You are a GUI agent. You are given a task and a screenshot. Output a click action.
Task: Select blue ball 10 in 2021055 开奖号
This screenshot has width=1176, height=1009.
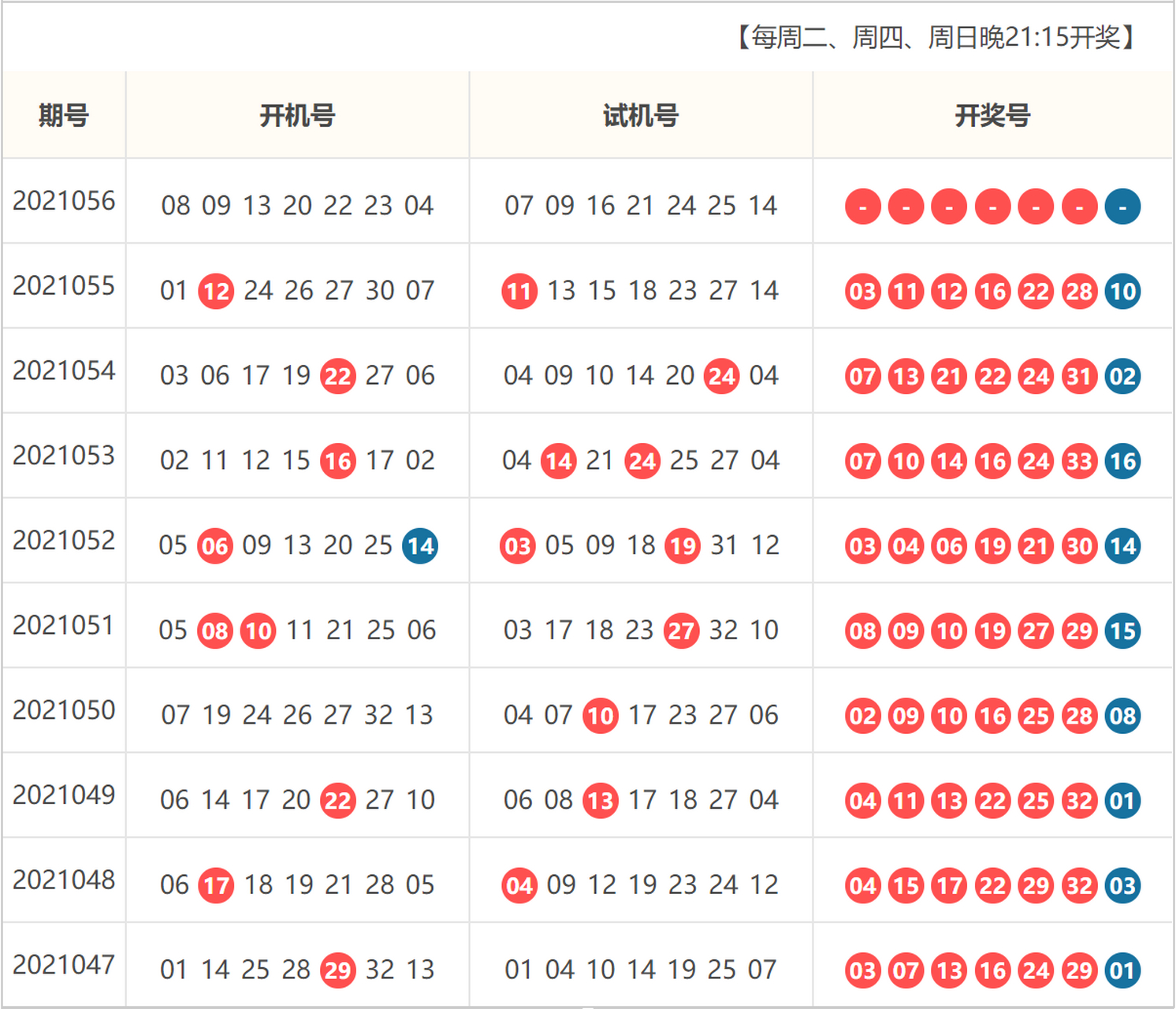[1122, 292]
